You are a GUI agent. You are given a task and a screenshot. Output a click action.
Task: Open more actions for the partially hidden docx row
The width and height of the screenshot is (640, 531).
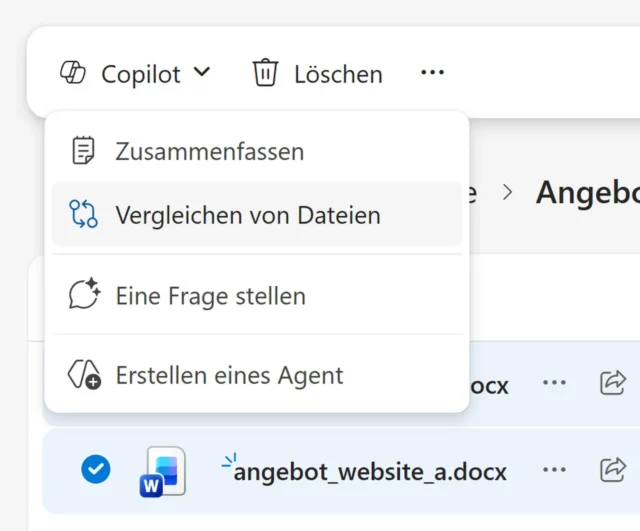(x=554, y=383)
